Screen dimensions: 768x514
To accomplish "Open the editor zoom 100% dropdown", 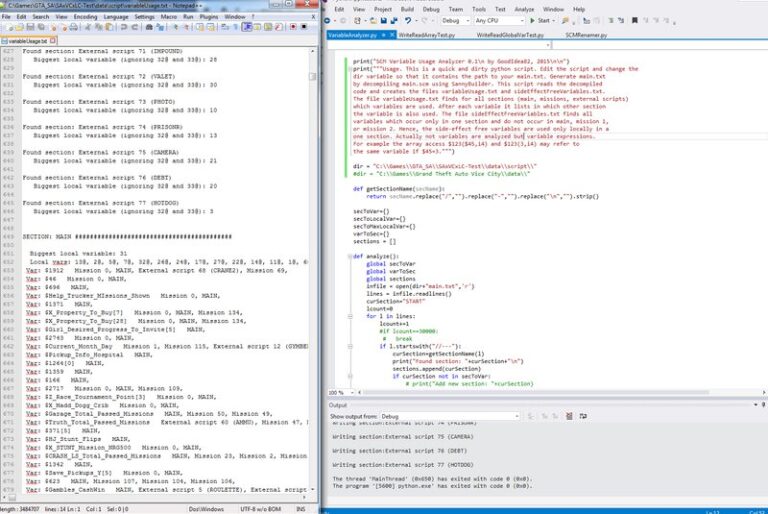I will (x=338, y=393).
